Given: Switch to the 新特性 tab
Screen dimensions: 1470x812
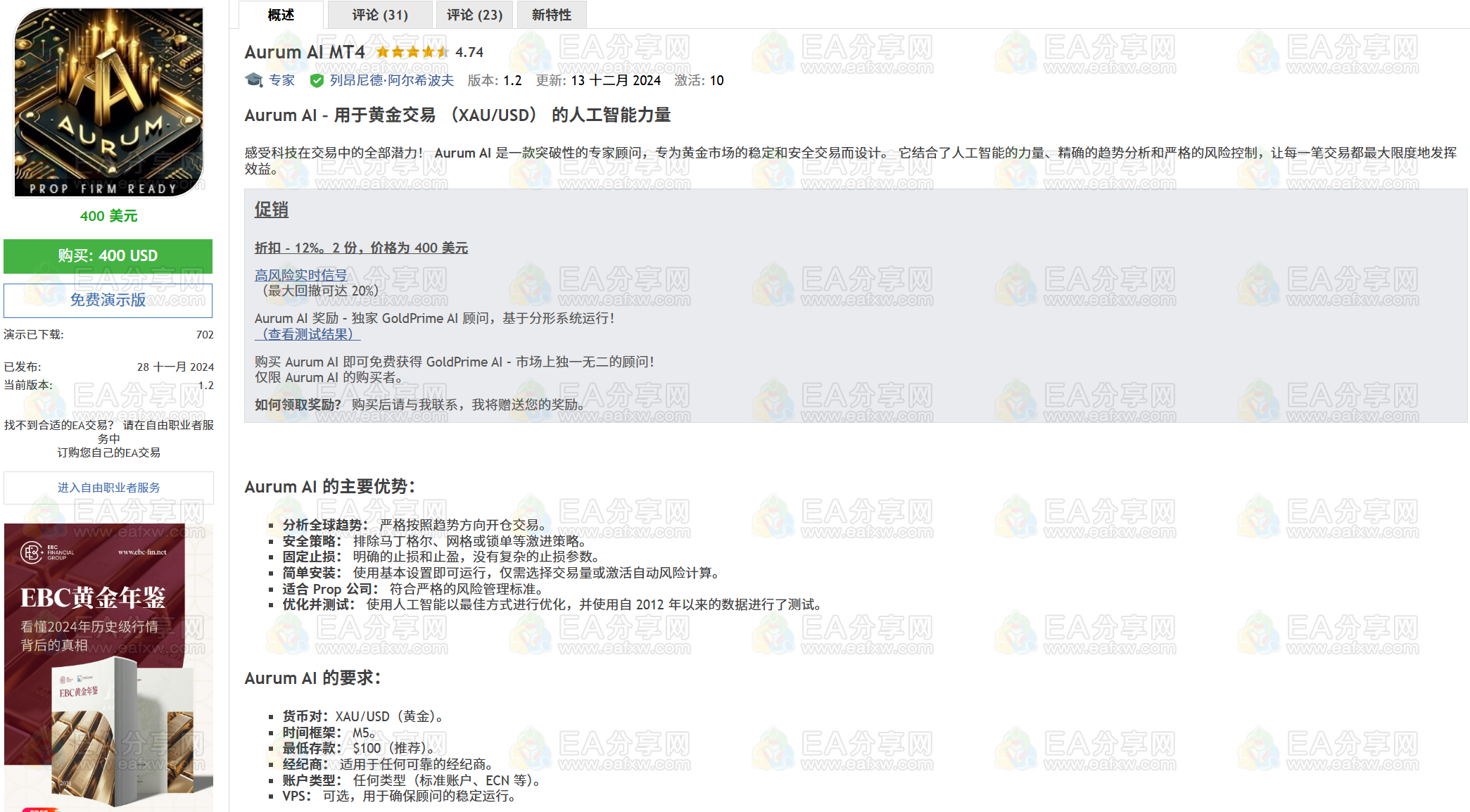Looking at the screenshot, I should (552, 15).
